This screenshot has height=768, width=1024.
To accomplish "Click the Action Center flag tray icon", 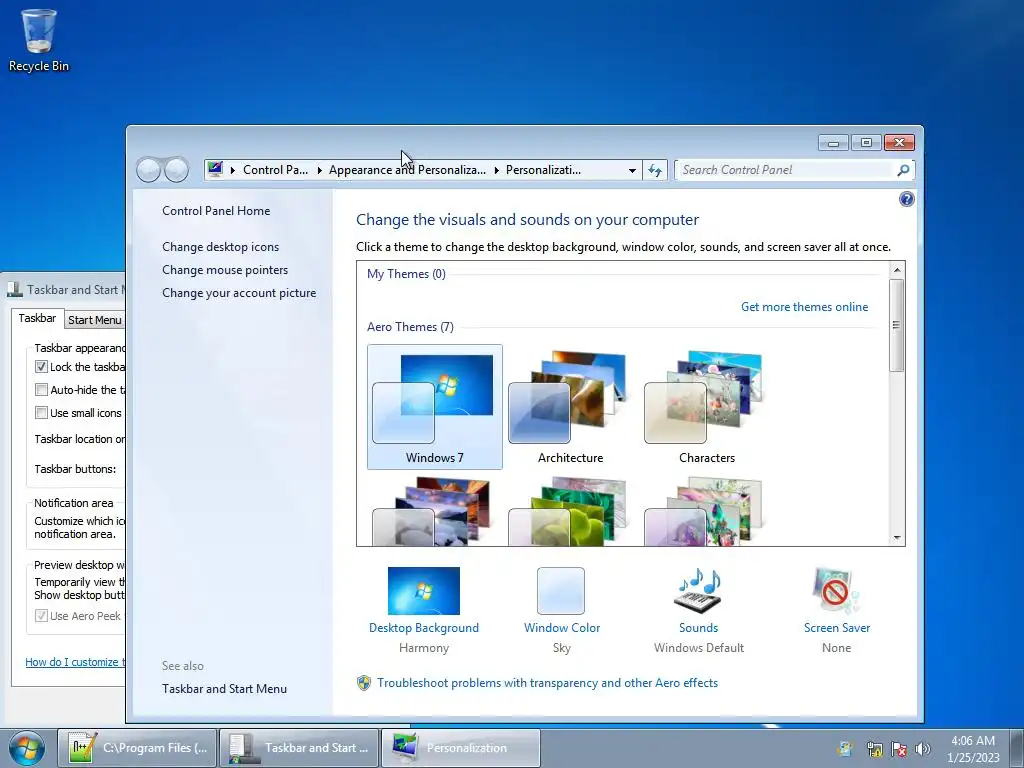I will 899,749.
